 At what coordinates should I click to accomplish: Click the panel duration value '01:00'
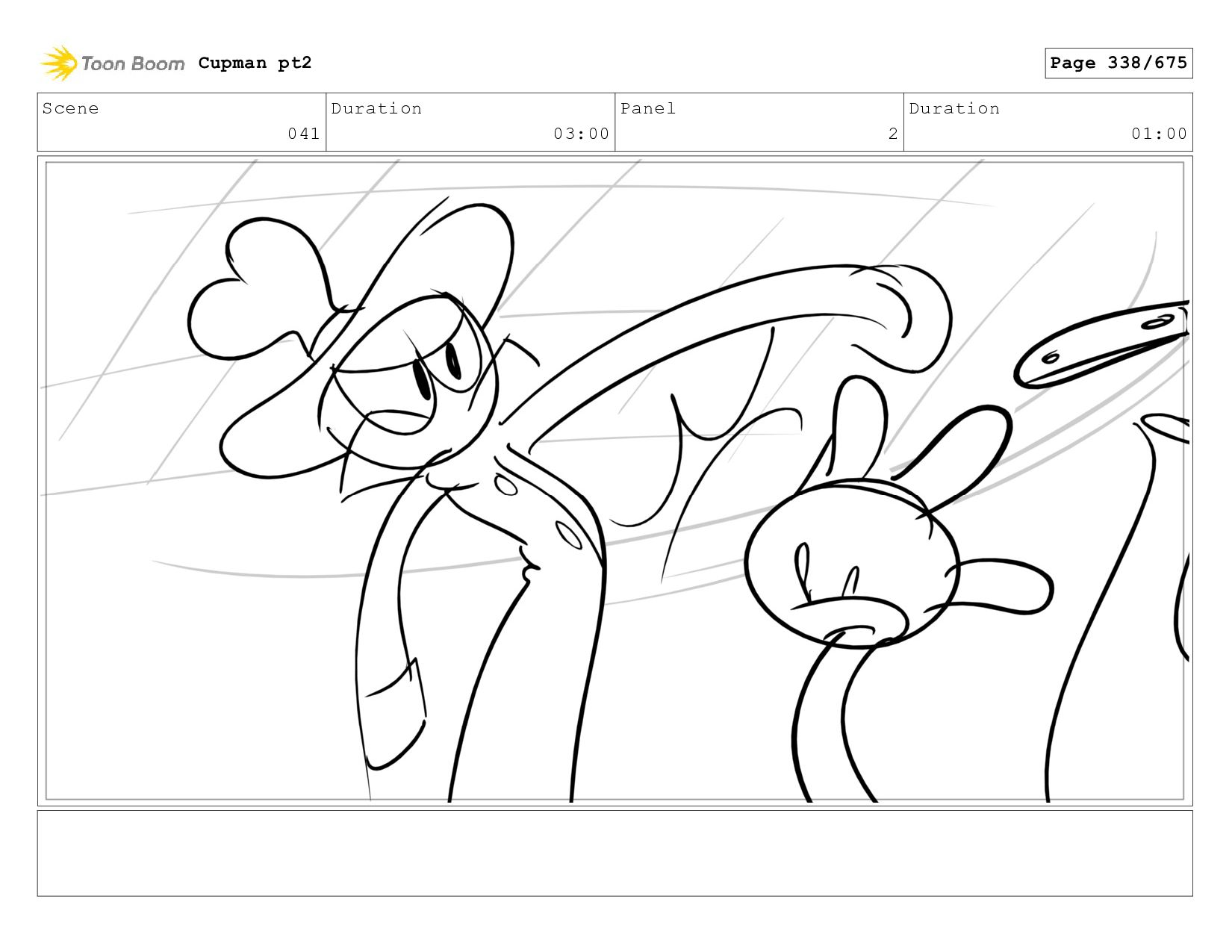tap(1159, 134)
